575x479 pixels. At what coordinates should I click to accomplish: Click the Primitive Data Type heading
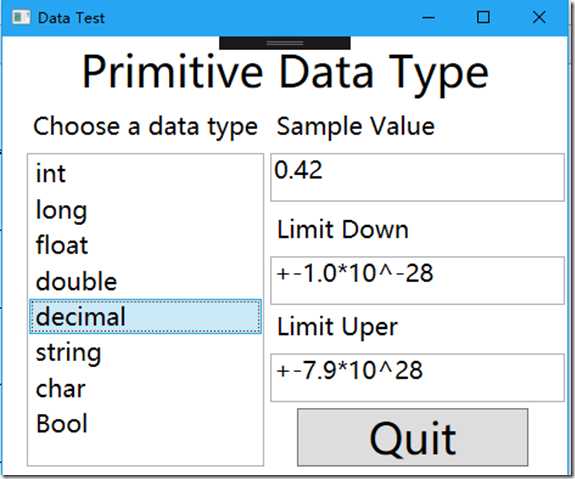[285, 73]
